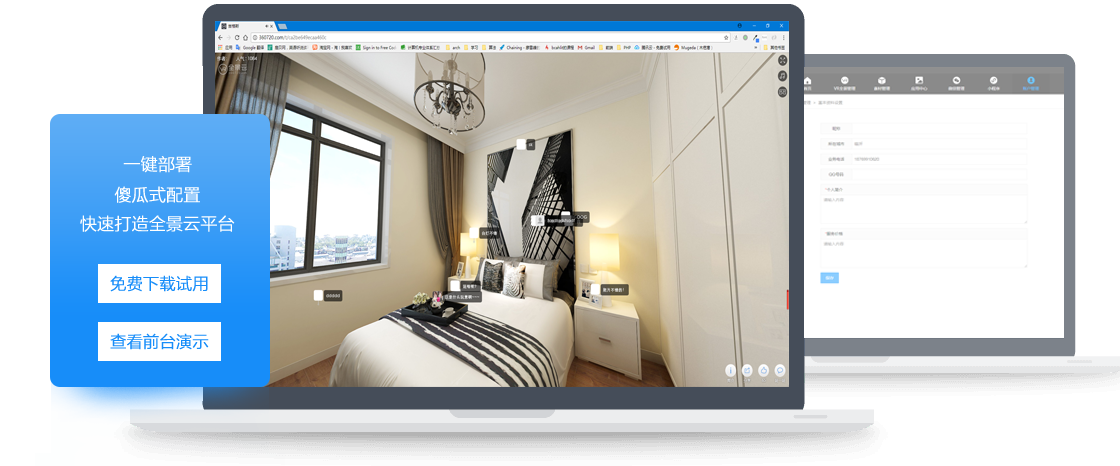This screenshot has height=466, width=1120.
Task: Open the info icon in the panorama's bottom-right
Action: tap(731, 371)
